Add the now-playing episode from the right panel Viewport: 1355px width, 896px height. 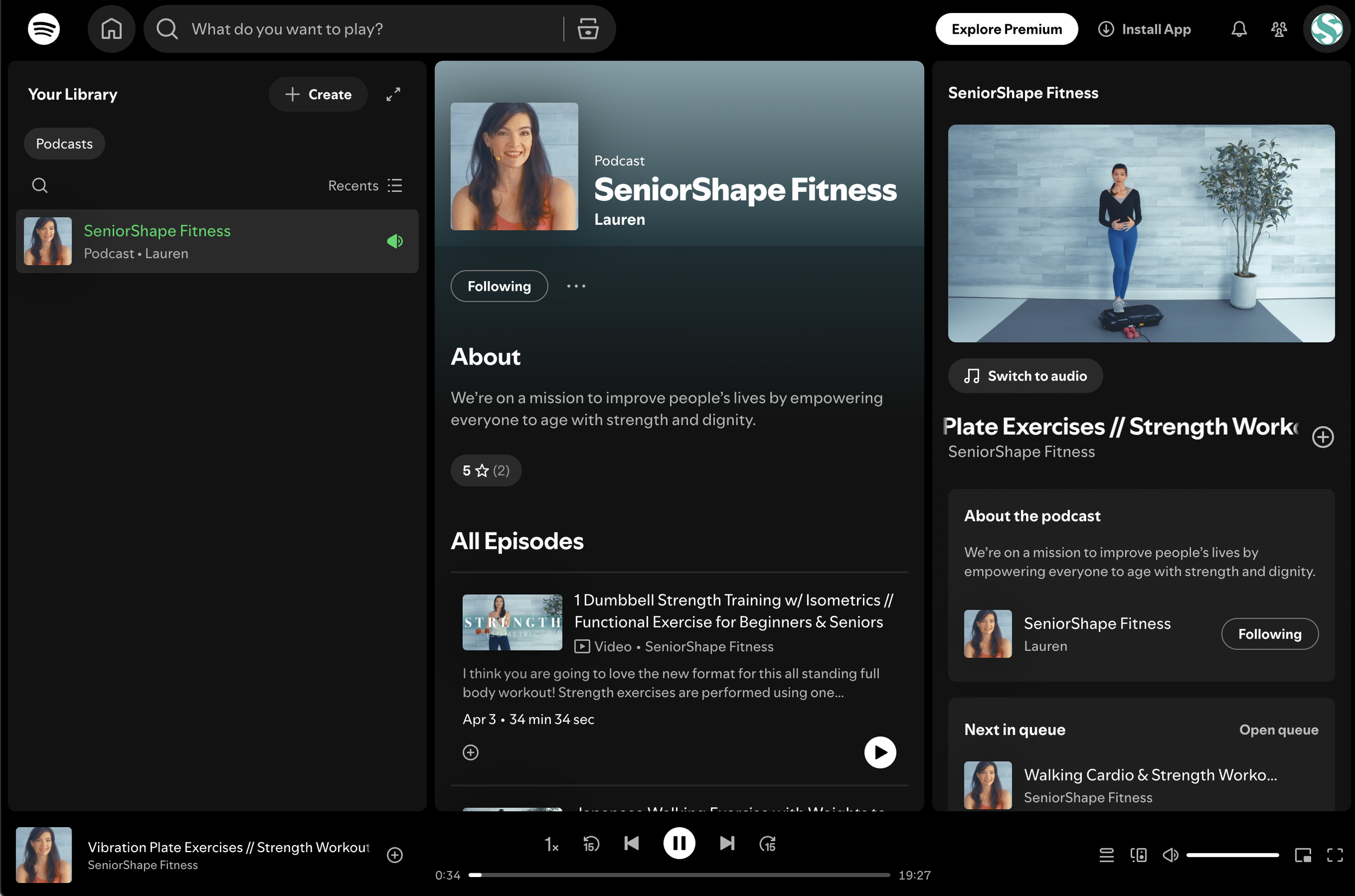[x=1322, y=437]
